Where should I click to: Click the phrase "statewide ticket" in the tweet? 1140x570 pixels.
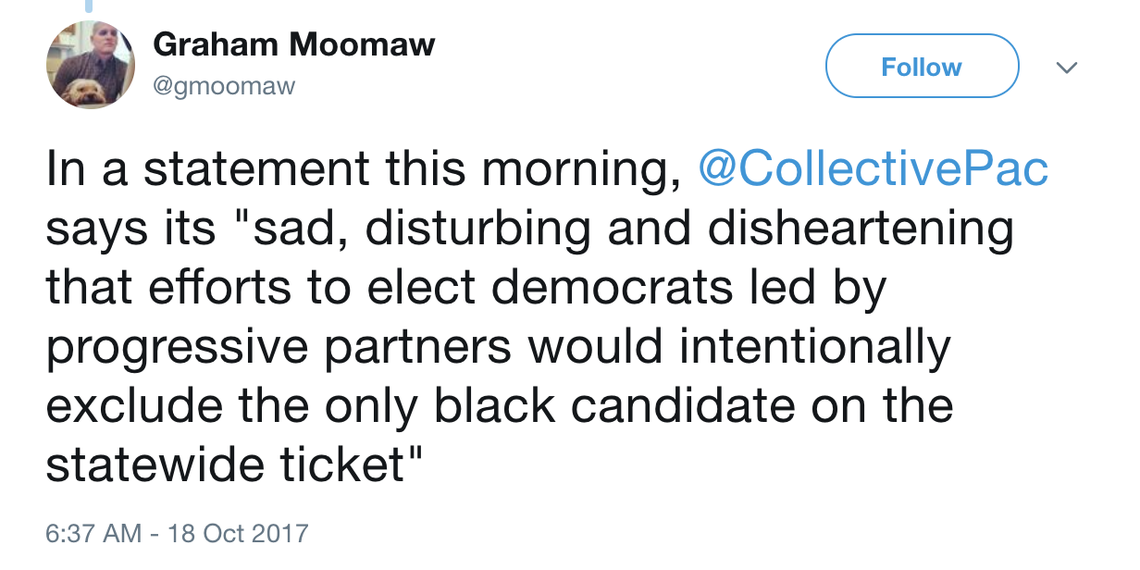(225, 465)
